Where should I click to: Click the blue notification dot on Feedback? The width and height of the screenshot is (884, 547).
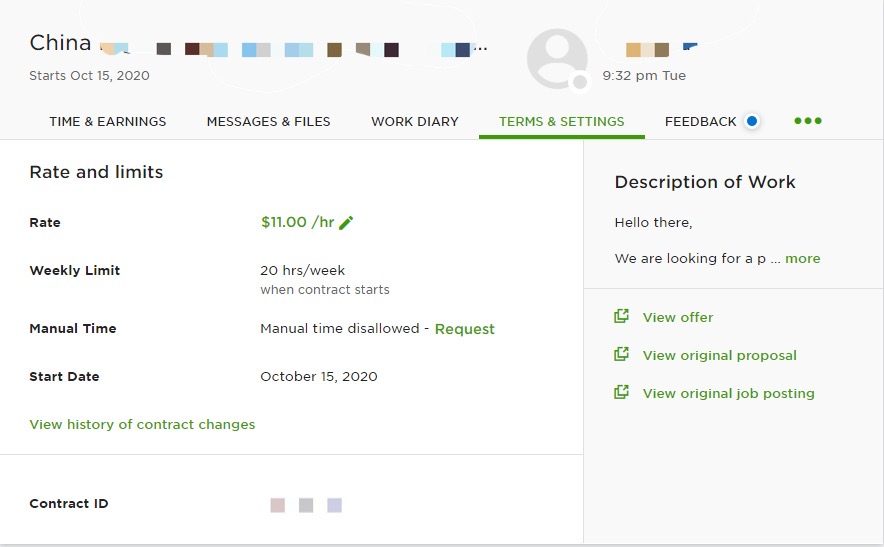(752, 121)
